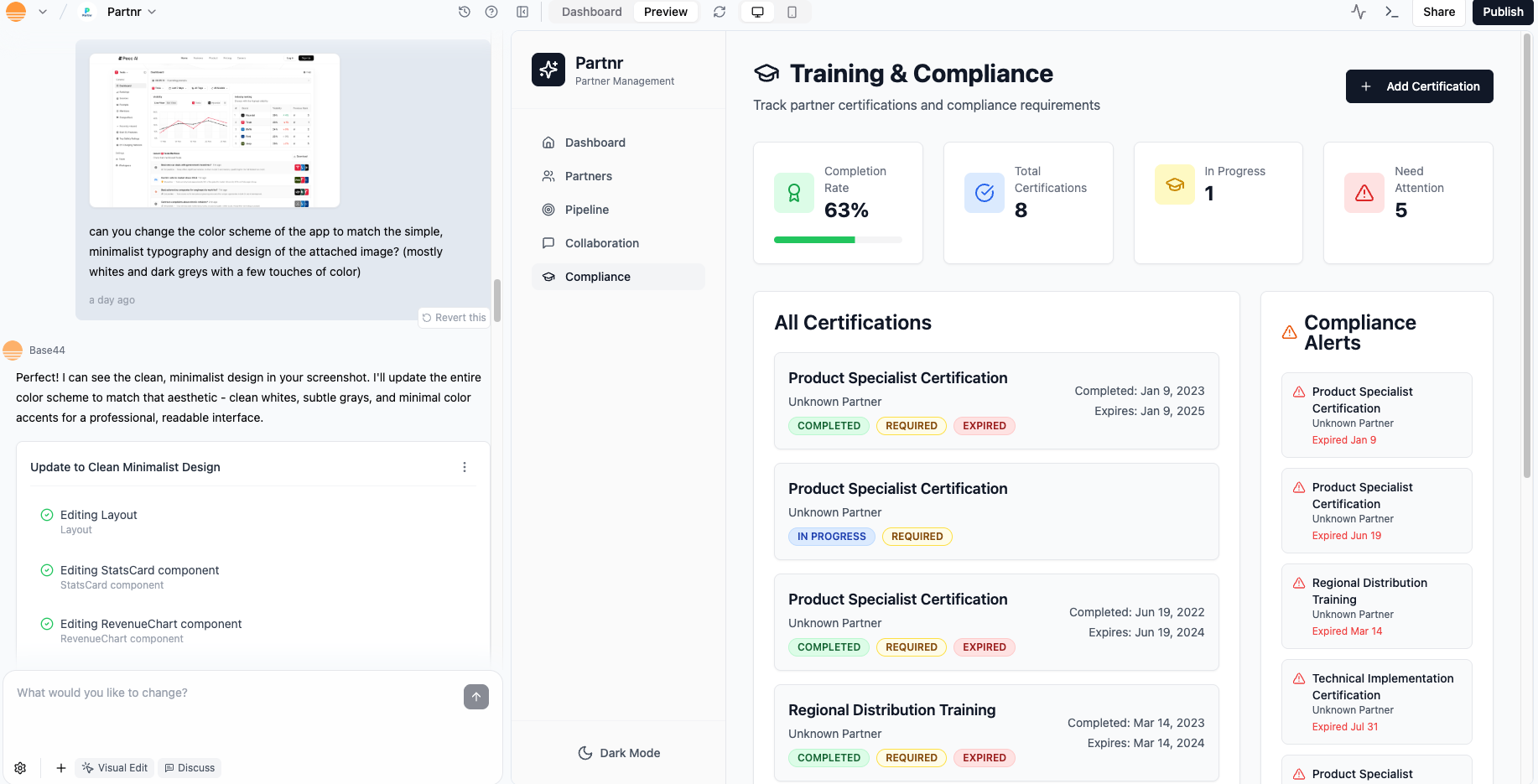Open version history clock icon

click(465, 12)
